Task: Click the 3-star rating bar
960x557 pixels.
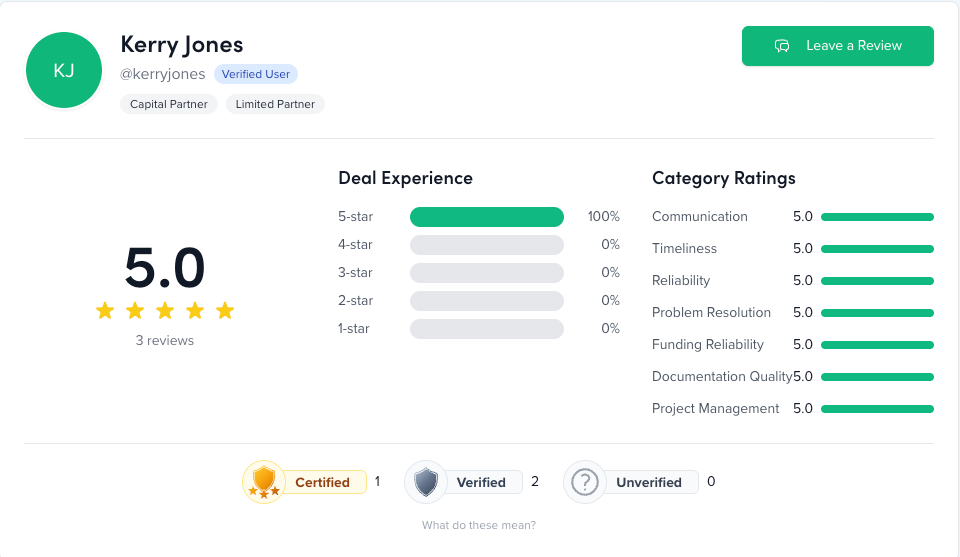Action: pos(487,273)
